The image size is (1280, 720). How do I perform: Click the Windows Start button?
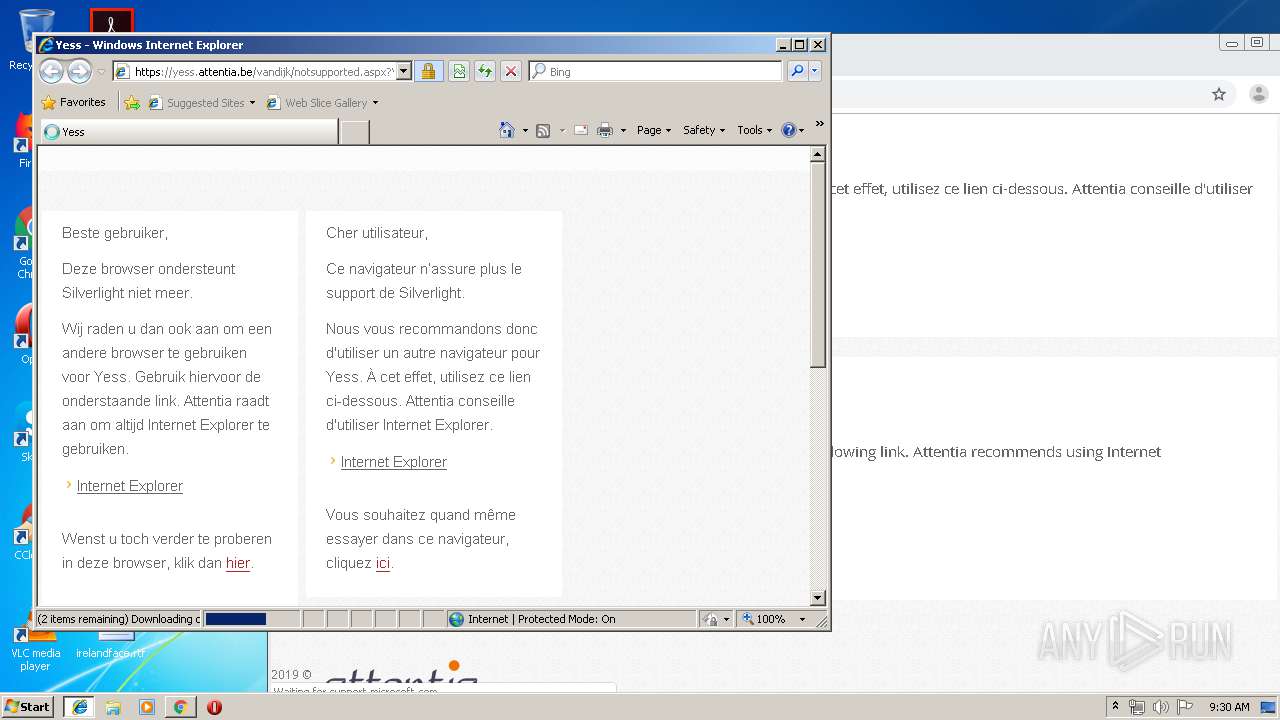[28, 707]
